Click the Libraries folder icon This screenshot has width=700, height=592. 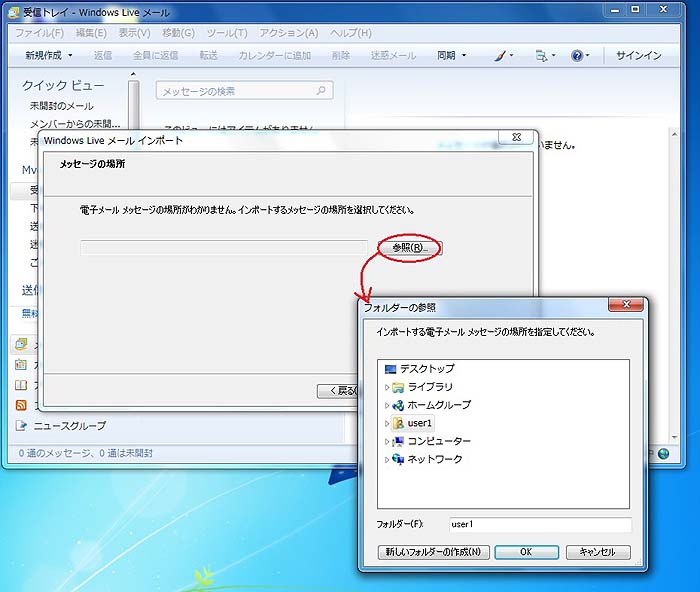(x=398, y=387)
